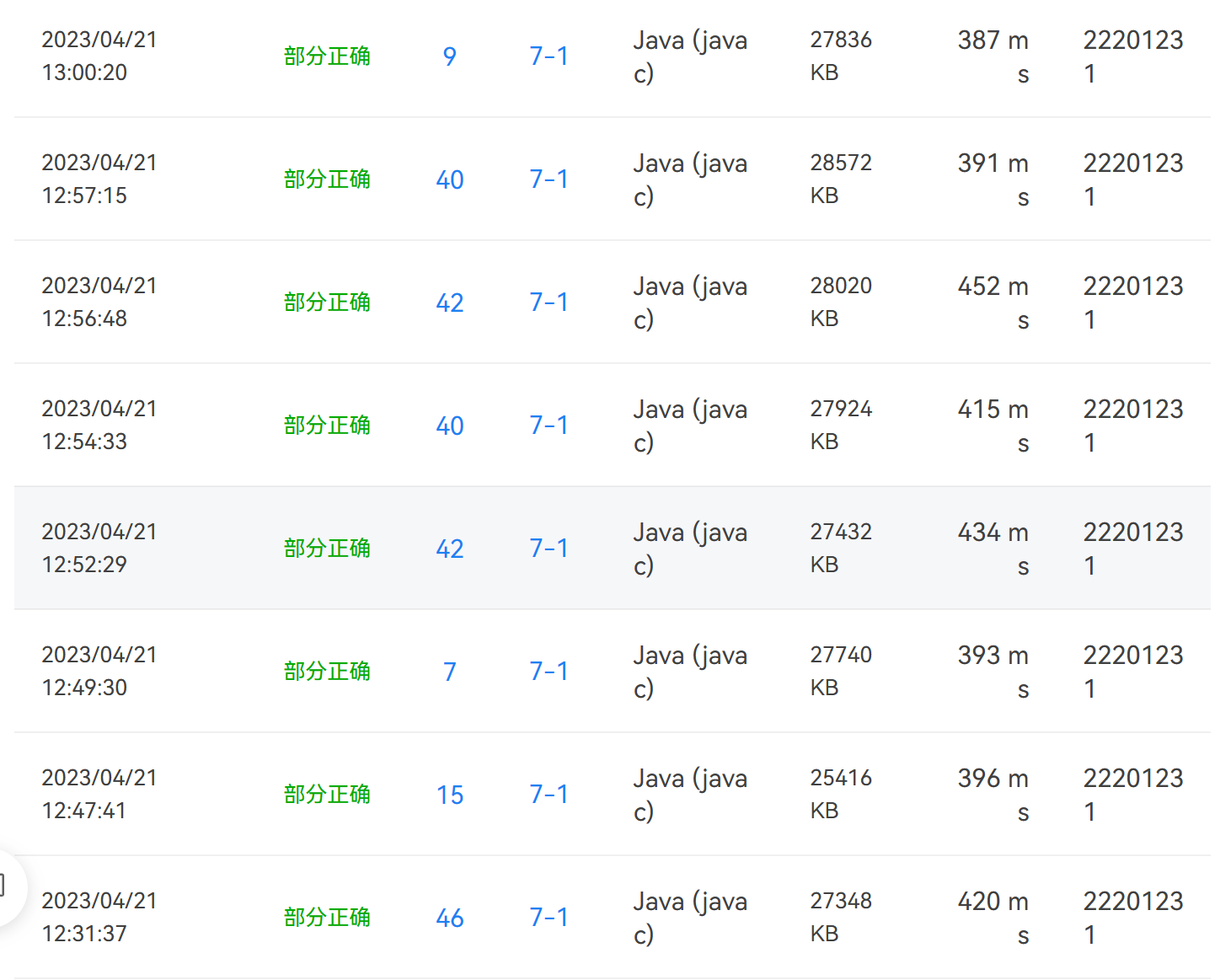Open score 40 of the 12:54:33 submission

tap(449, 426)
